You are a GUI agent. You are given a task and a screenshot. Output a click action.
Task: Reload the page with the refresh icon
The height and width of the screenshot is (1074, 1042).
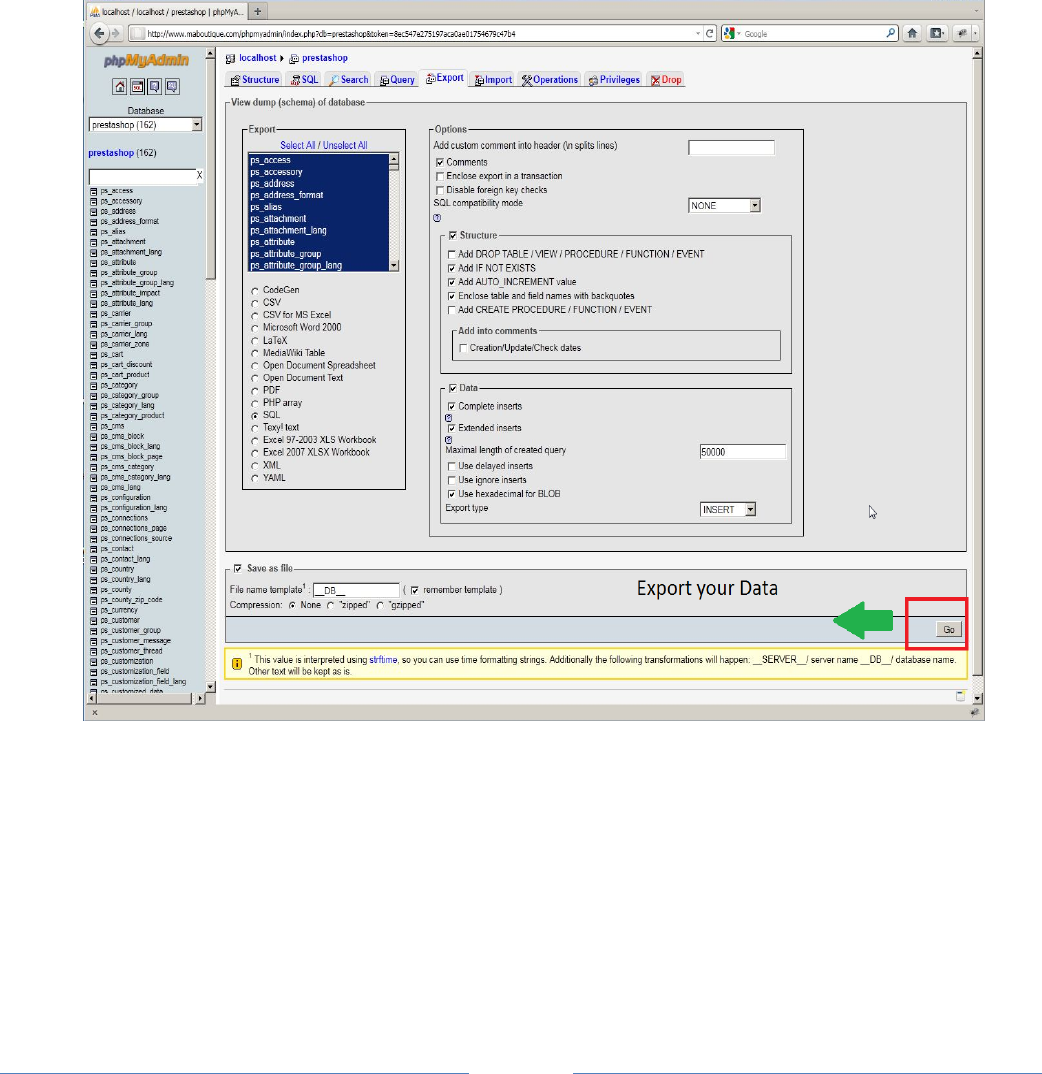(x=710, y=33)
